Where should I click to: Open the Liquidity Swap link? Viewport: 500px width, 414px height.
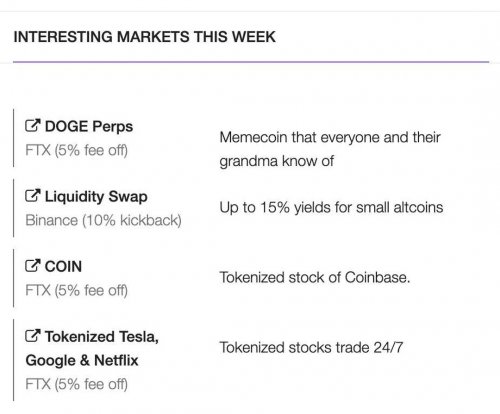click(x=96, y=197)
